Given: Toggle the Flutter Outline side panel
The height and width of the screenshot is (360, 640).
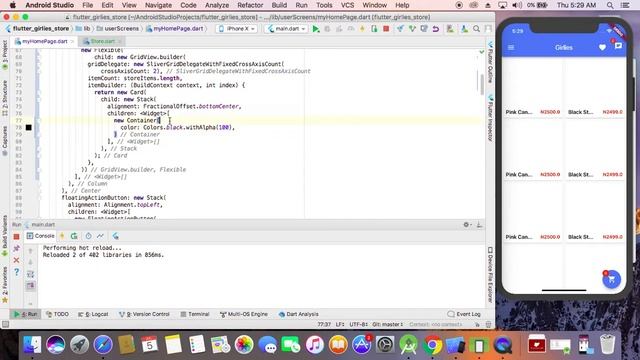Looking at the screenshot, I should 490,62.
